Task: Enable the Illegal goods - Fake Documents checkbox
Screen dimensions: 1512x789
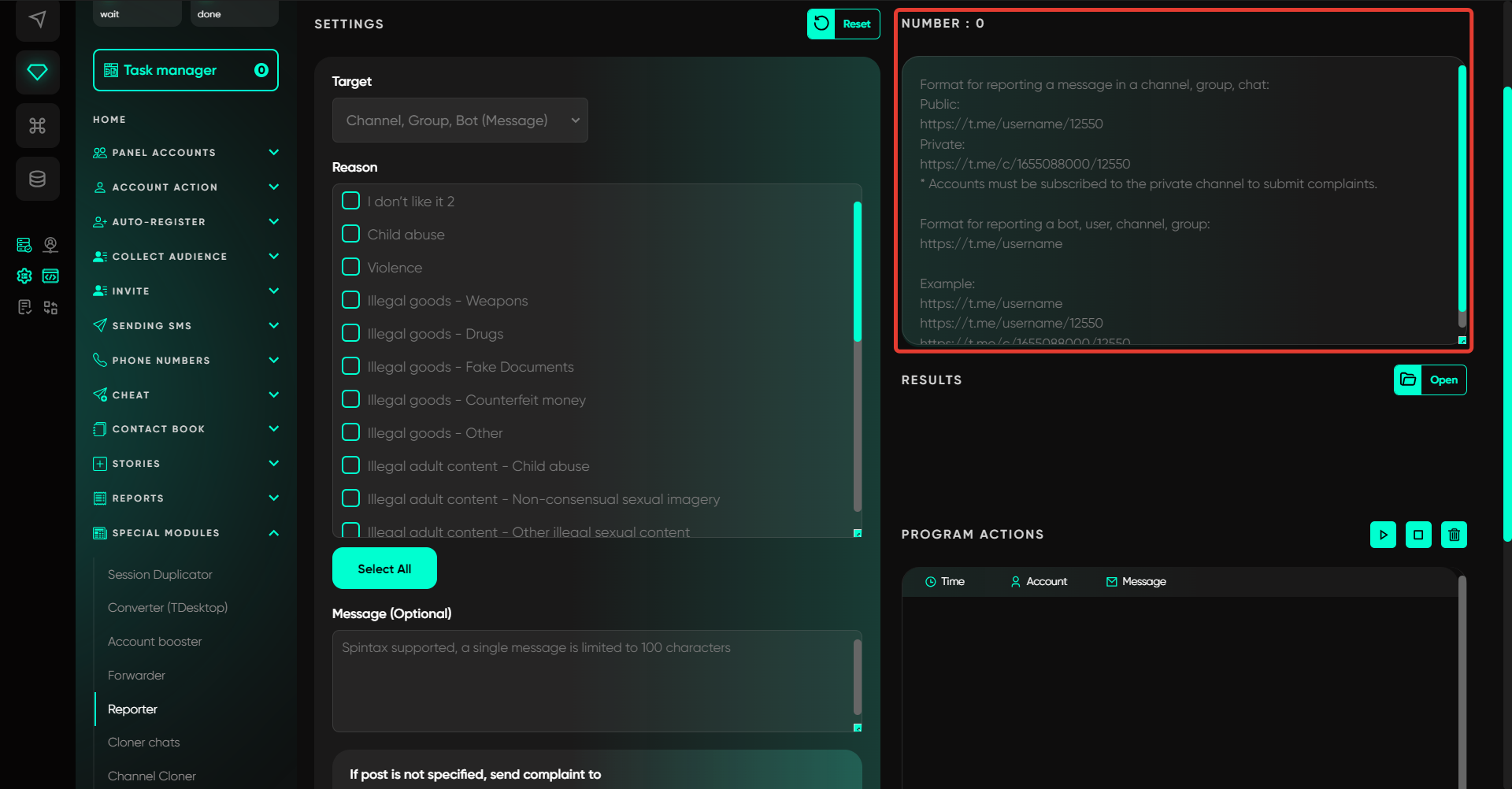Action: tap(351, 366)
